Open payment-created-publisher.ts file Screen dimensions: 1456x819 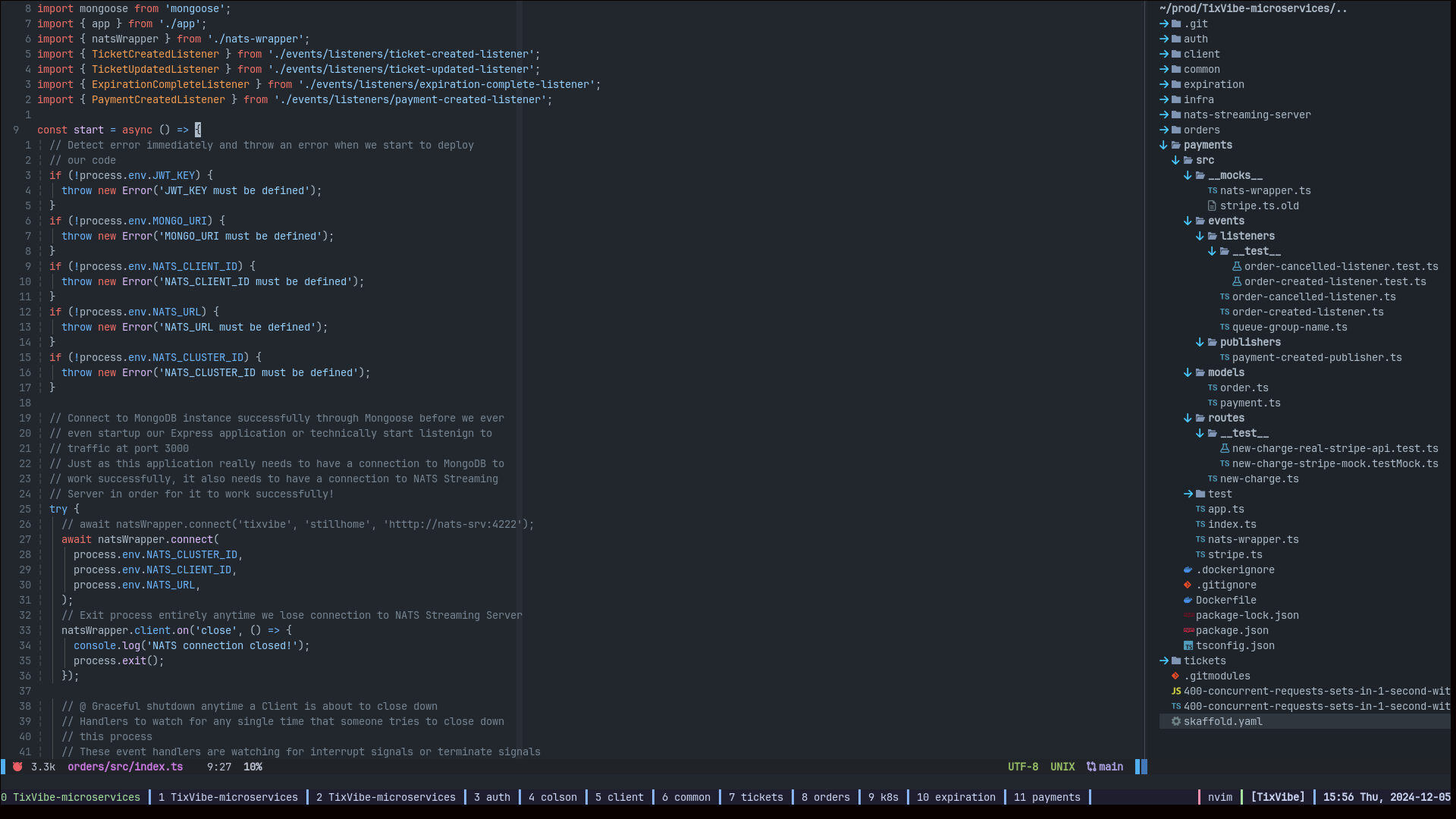tap(1317, 357)
